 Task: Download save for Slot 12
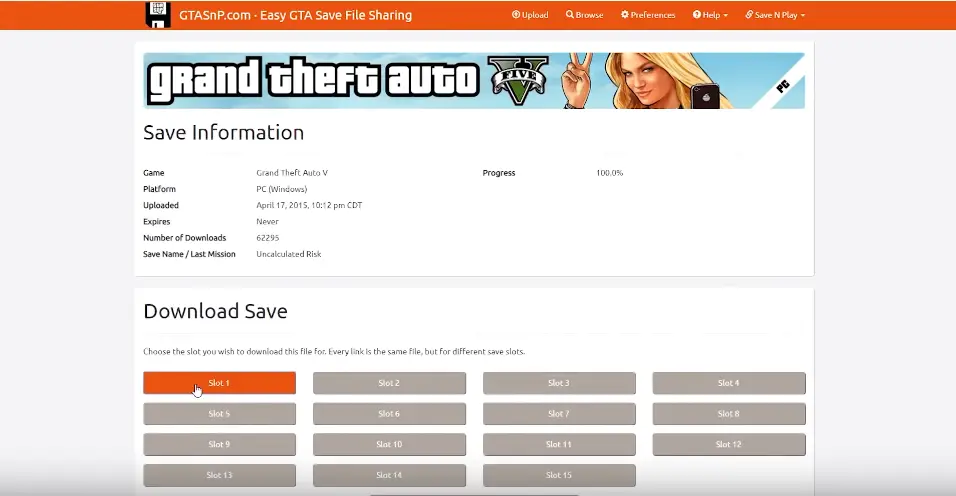click(729, 444)
